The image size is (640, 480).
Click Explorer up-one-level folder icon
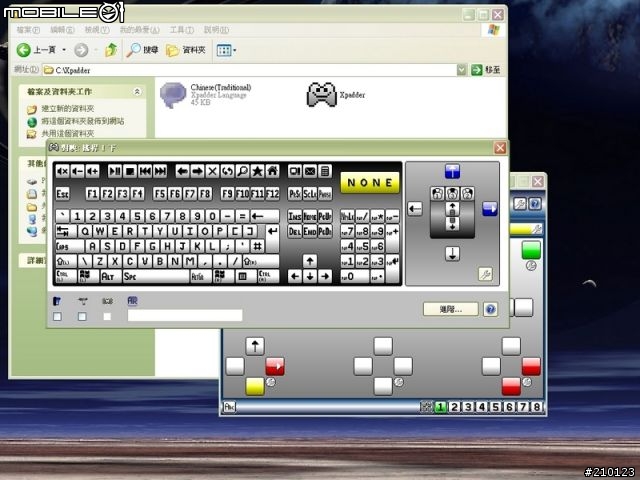point(111,50)
